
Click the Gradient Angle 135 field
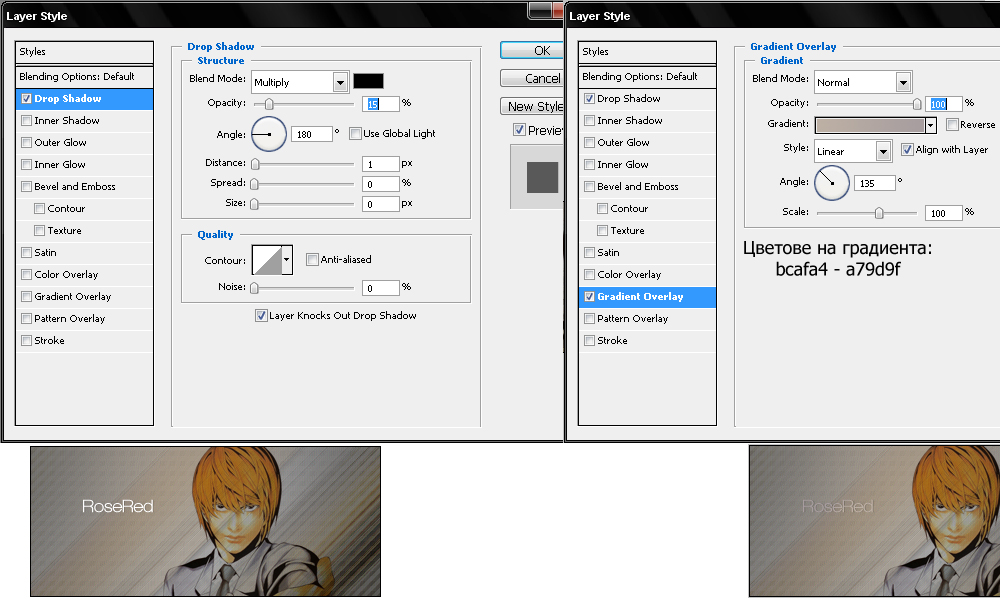click(x=875, y=183)
